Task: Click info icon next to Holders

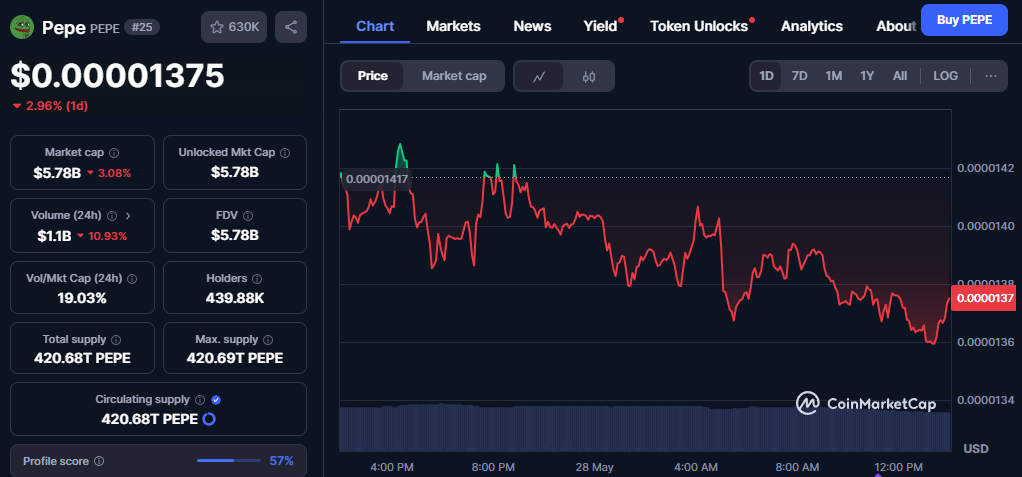Action: pos(257,279)
